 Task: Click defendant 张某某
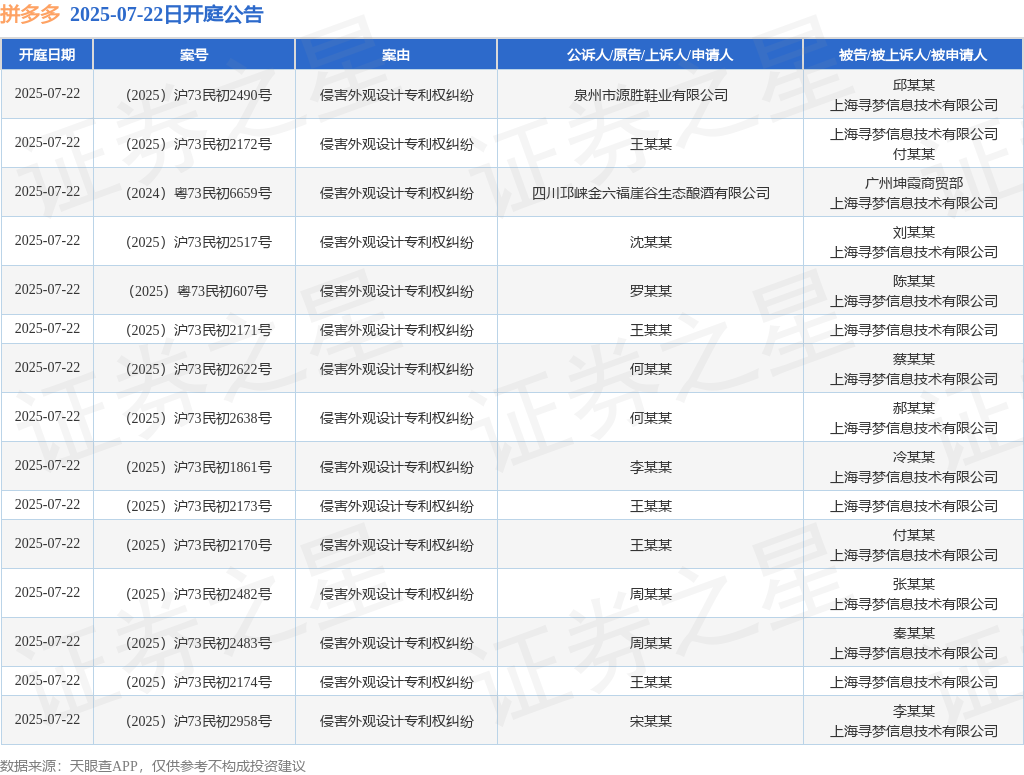click(914, 584)
